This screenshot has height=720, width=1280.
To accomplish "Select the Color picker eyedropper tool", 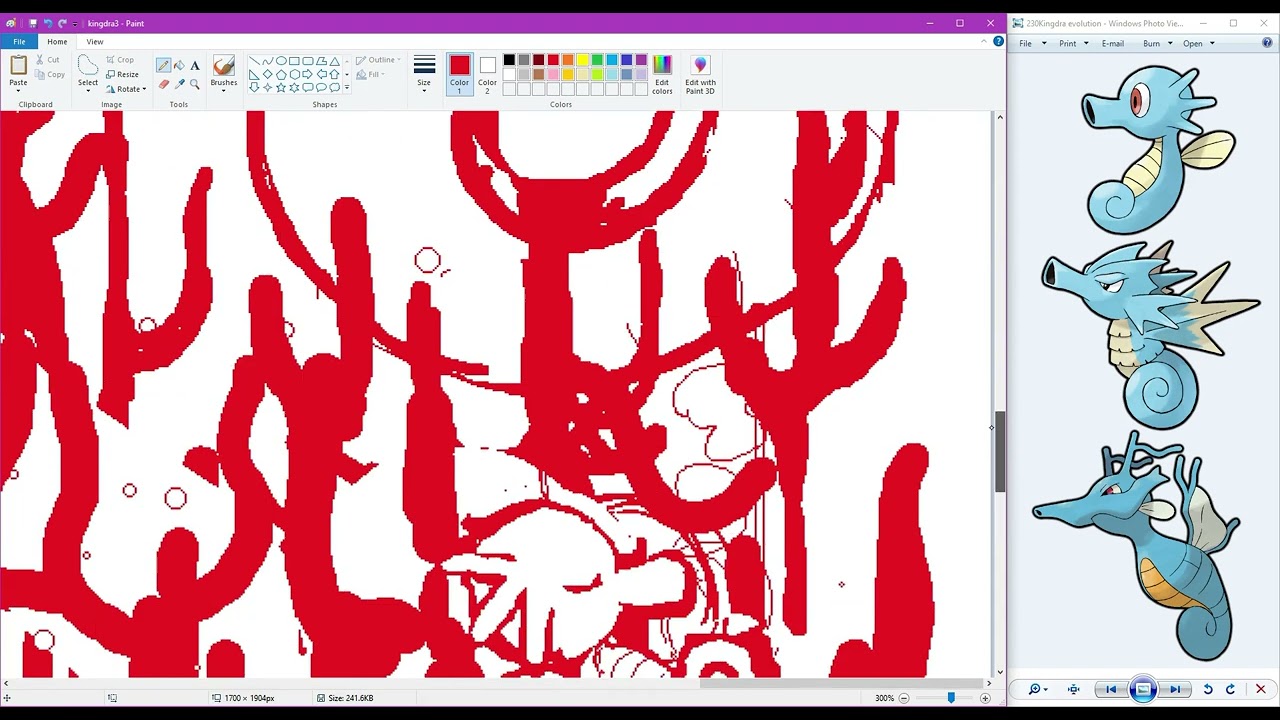I will (x=179, y=84).
